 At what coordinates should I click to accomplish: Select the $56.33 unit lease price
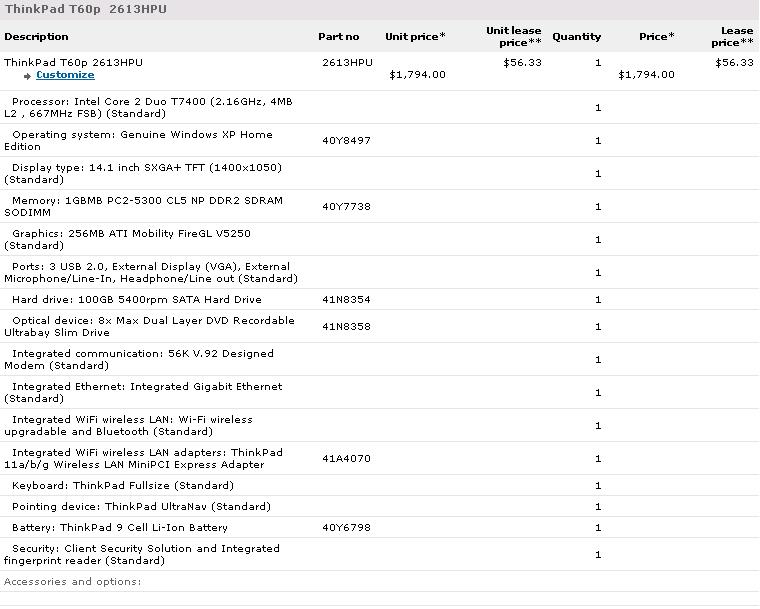coord(522,63)
